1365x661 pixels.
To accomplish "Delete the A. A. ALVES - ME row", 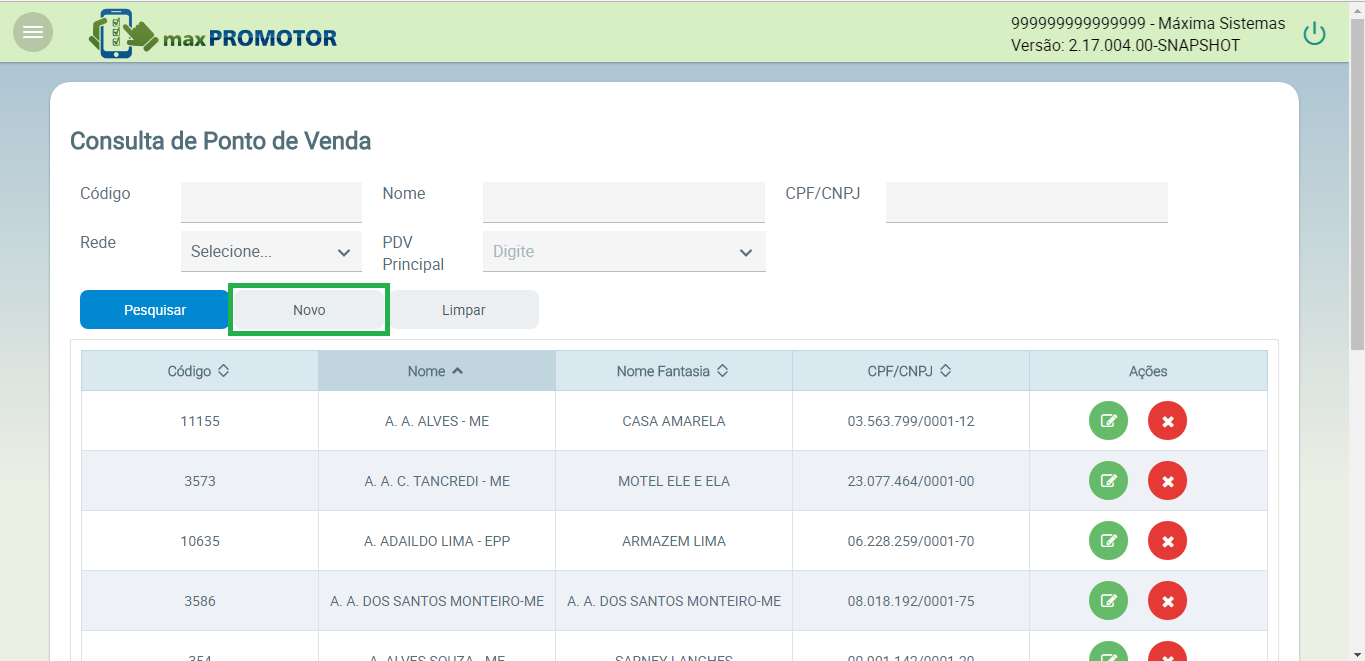I will click(x=1167, y=421).
